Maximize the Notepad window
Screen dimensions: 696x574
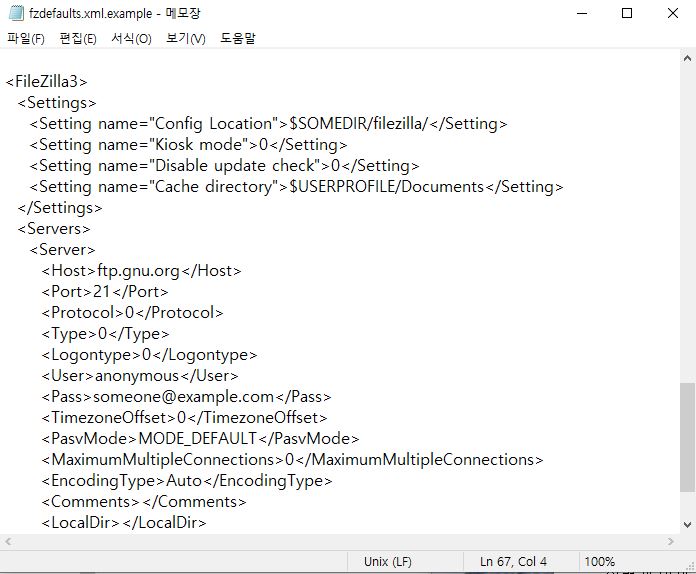coord(627,13)
